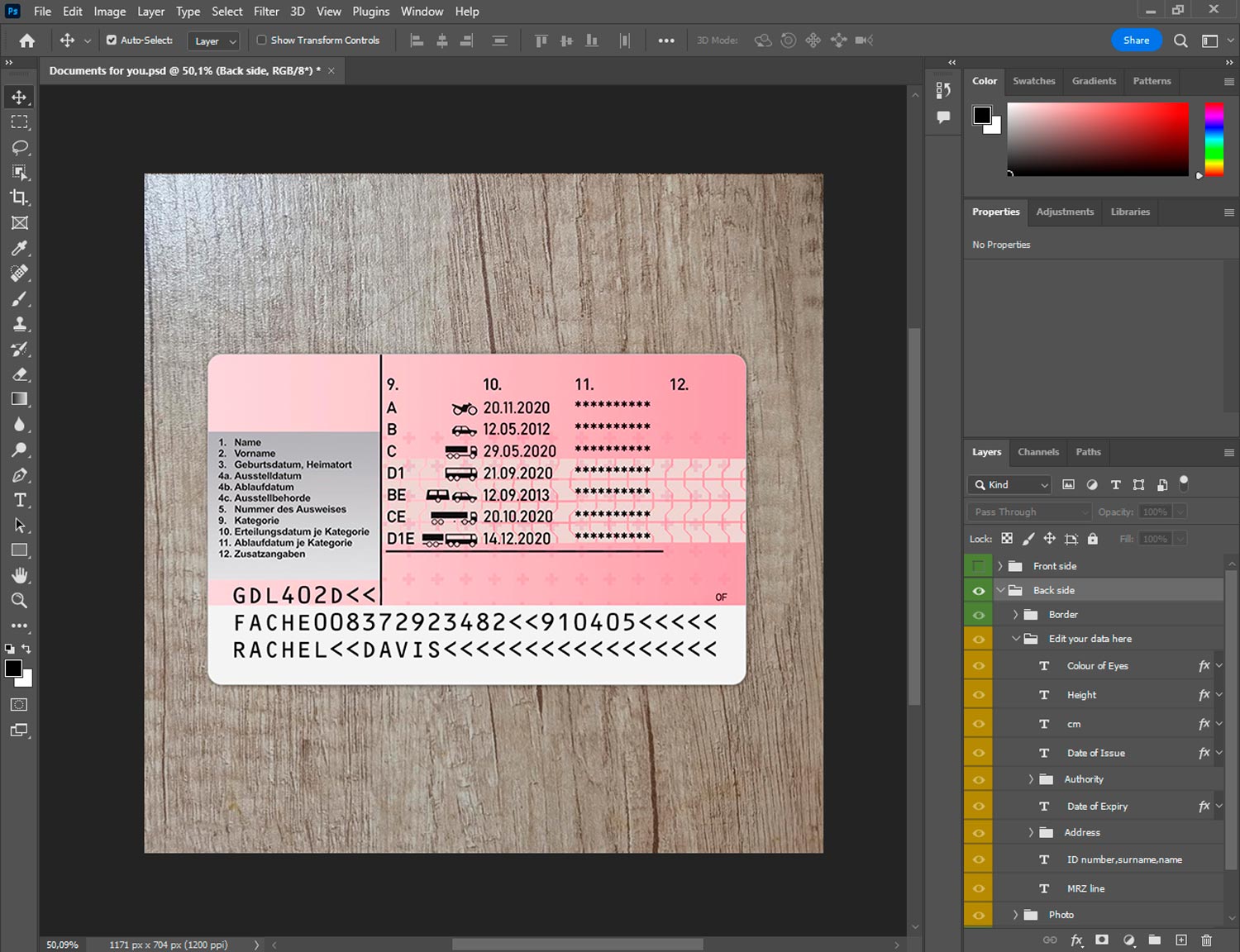This screenshot has height=952, width=1240.
Task: Create a new layer
Action: click(1181, 940)
